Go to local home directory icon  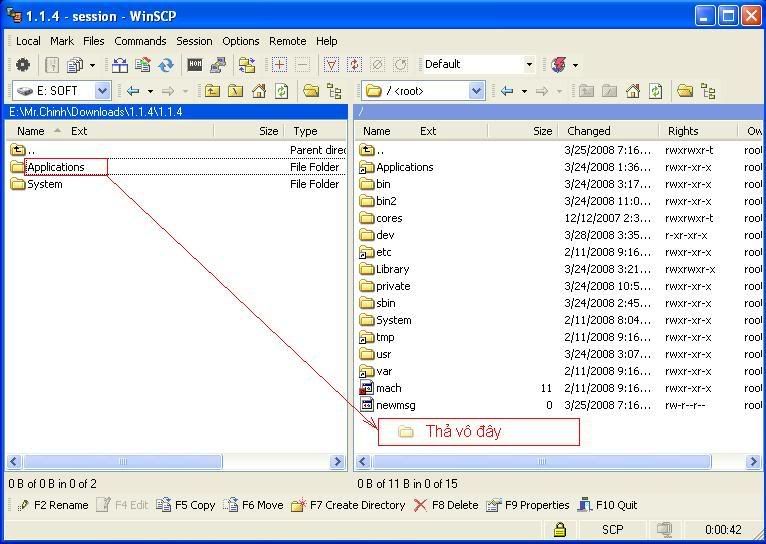click(x=259, y=91)
